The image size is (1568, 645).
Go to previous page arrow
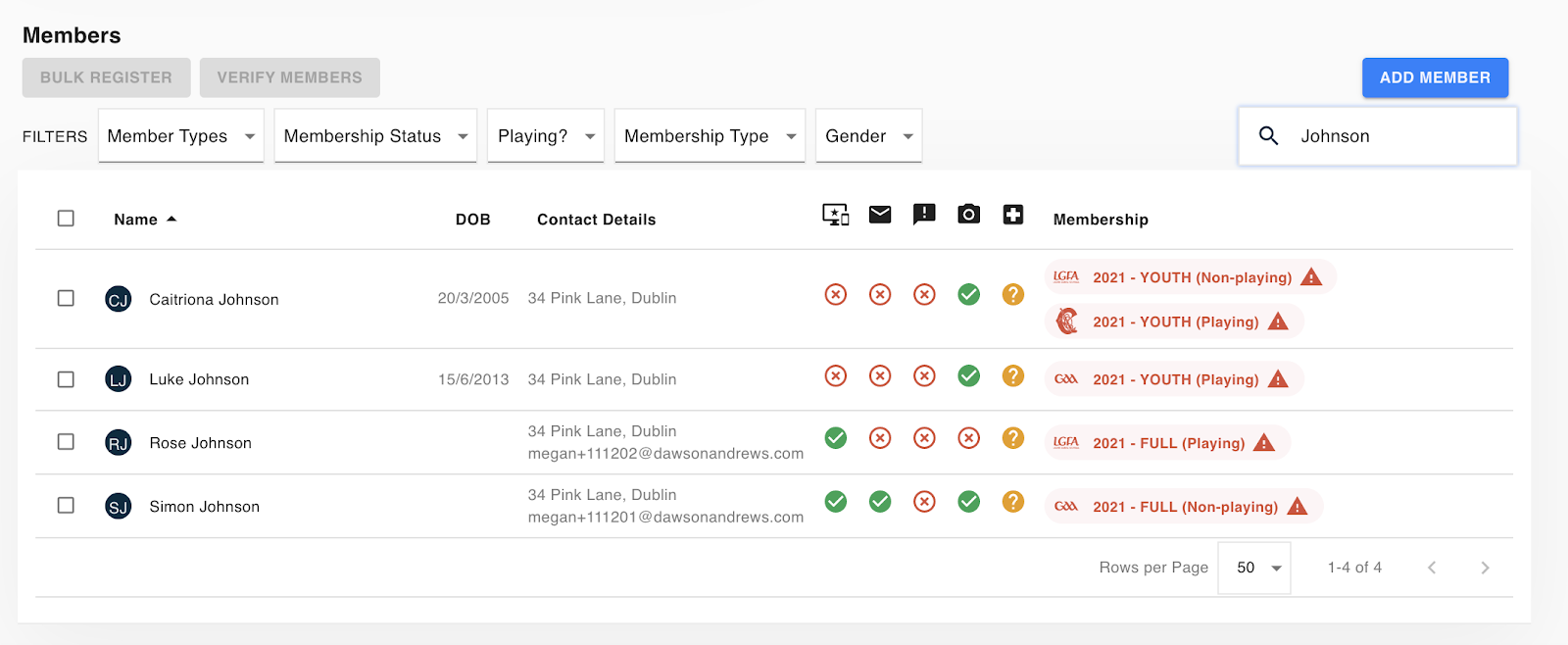coord(1432,568)
